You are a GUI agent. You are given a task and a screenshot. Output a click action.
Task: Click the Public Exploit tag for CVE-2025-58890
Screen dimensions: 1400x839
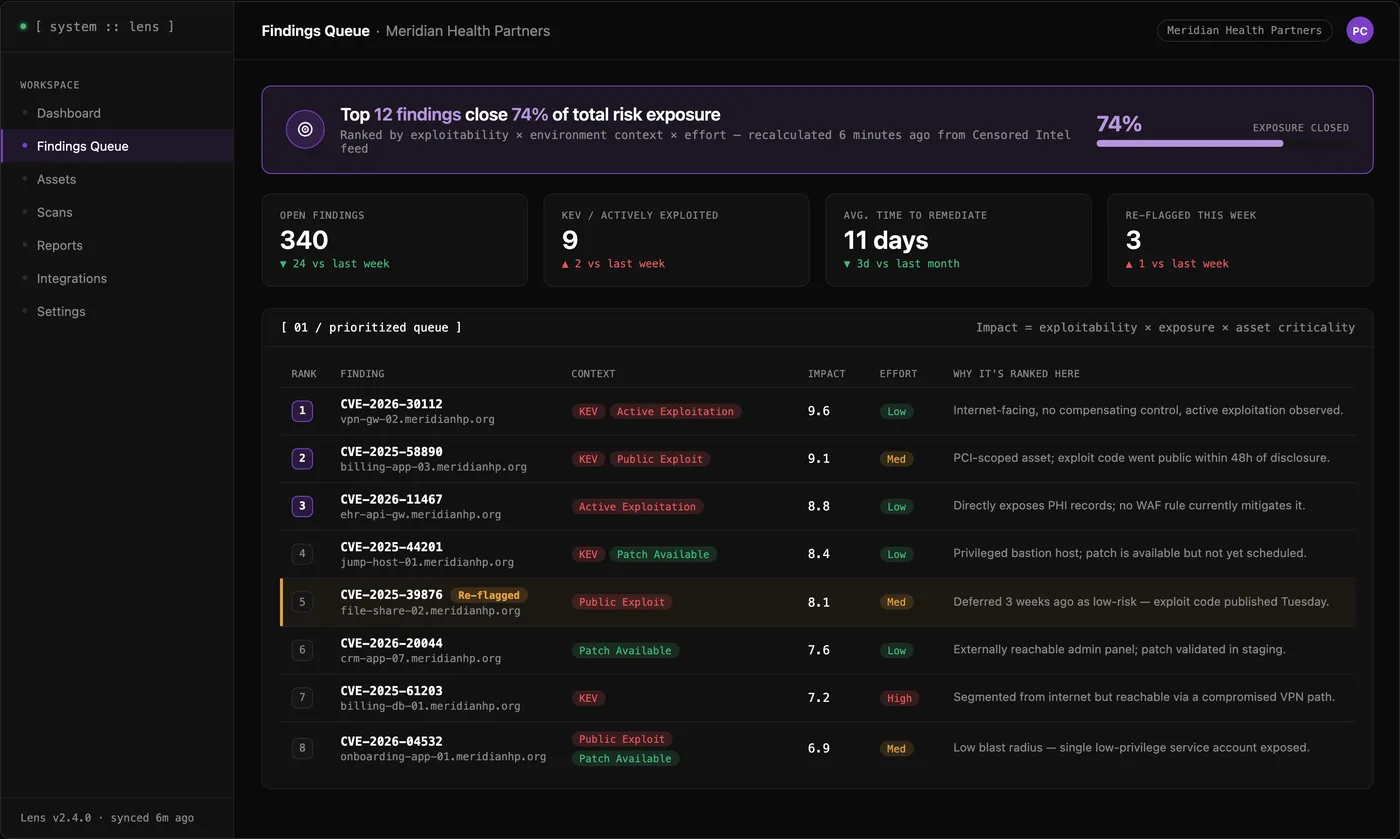pyautogui.click(x=661, y=459)
